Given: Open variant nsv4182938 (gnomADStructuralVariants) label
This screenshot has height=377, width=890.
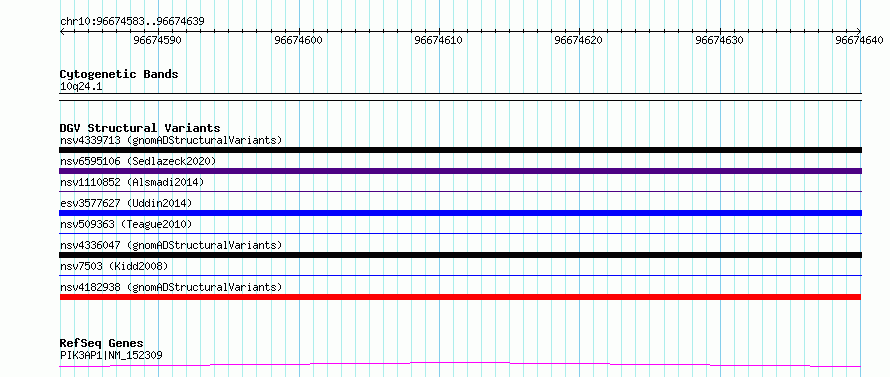Looking at the screenshot, I should [171, 287].
